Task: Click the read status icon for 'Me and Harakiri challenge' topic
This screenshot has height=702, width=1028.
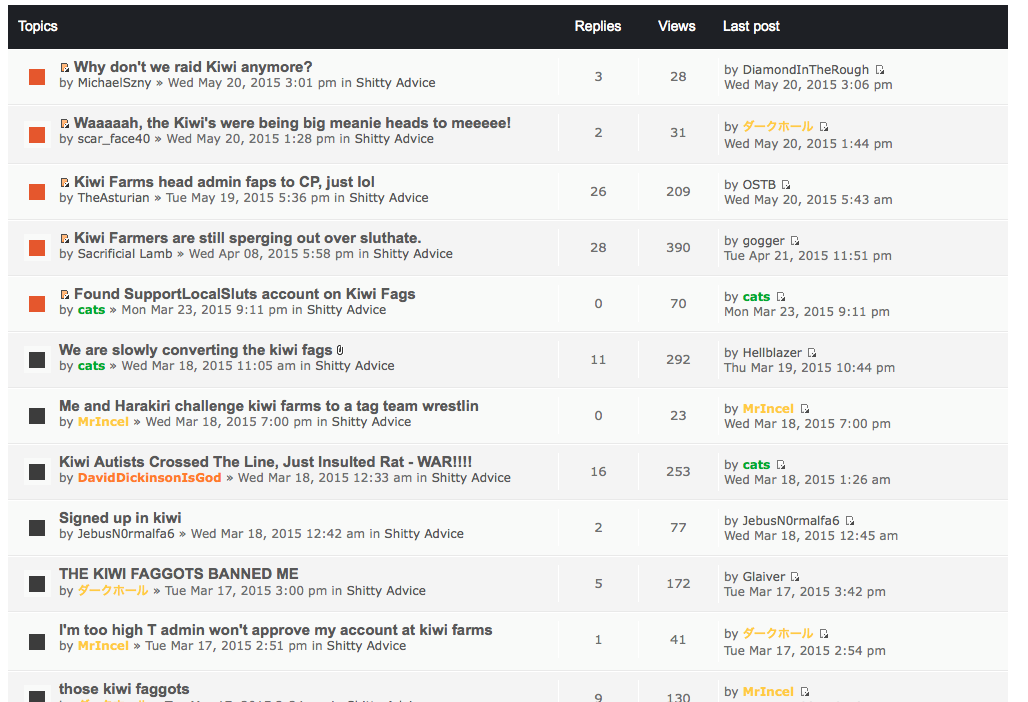Action: [37, 416]
